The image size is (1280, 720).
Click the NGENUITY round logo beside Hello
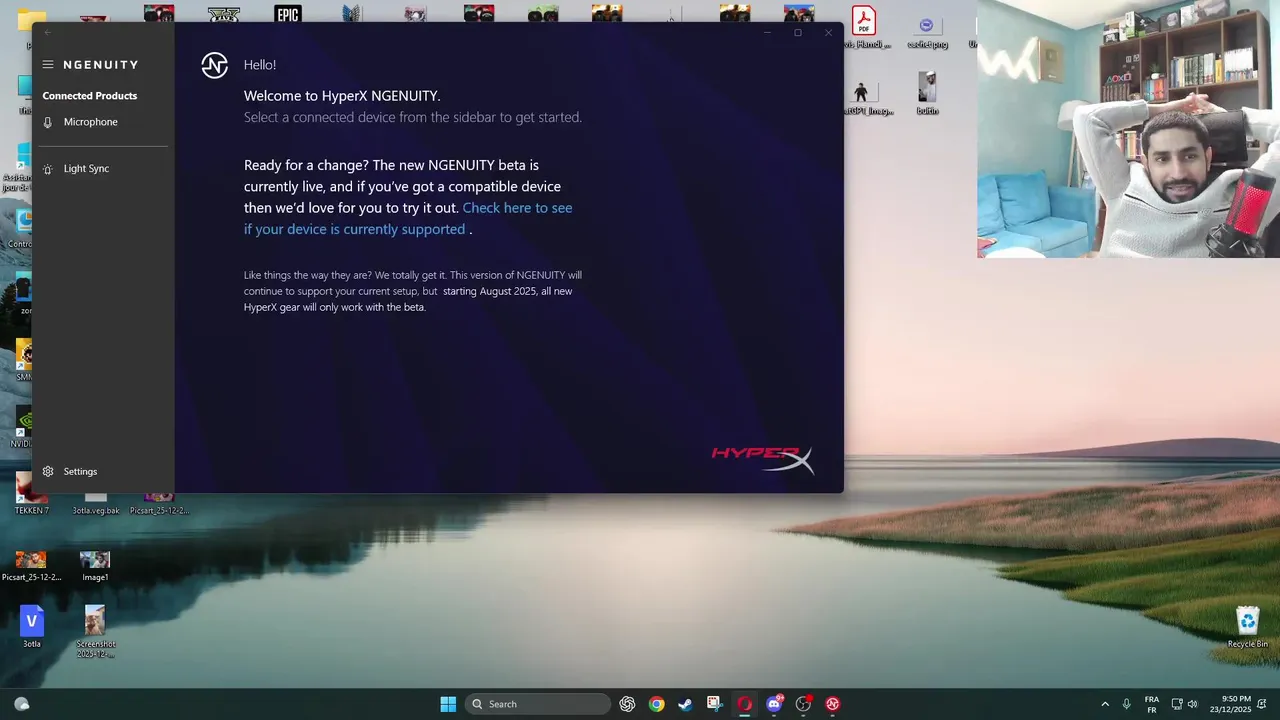coord(215,65)
